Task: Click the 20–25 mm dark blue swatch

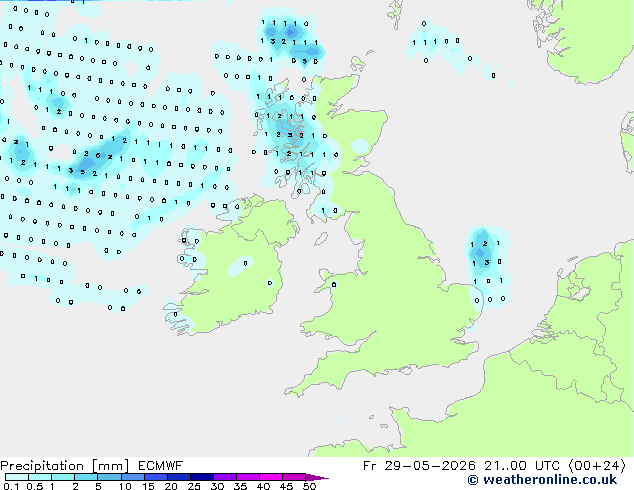Action: 178,477
